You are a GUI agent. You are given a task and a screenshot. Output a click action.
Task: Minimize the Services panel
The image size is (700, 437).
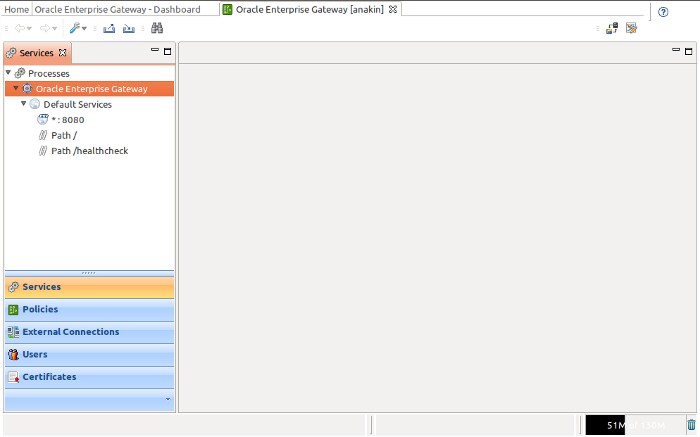(x=155, y=50)
